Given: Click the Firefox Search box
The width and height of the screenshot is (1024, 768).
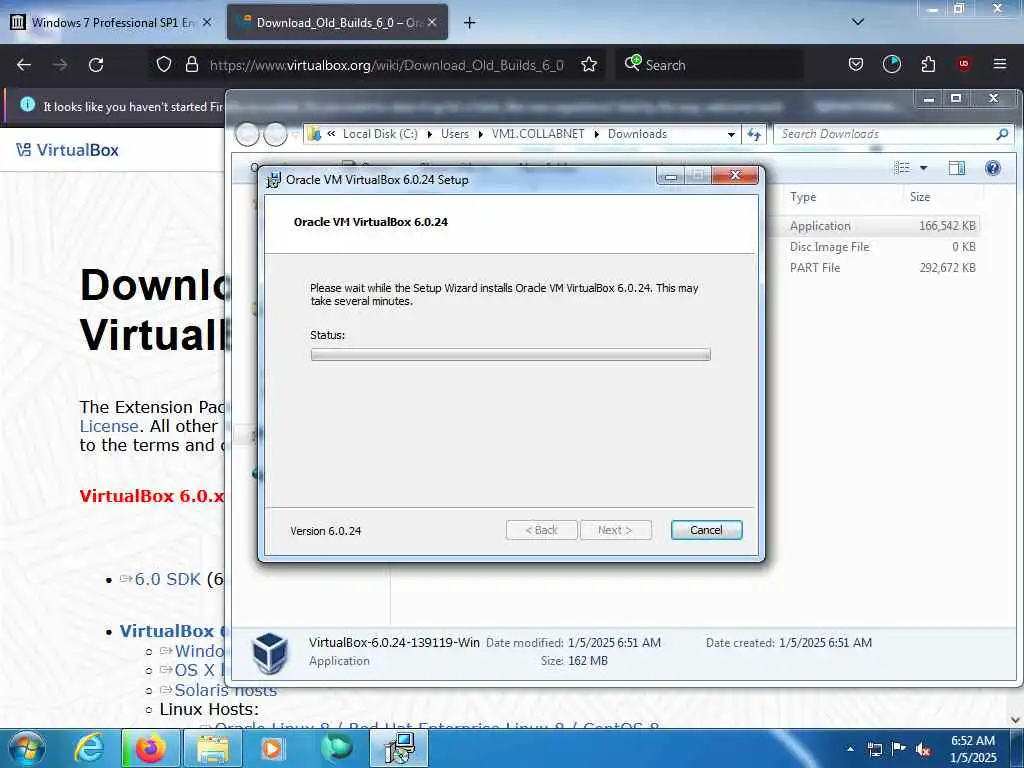Looking at the screenshot, I should tap(709, 65).
